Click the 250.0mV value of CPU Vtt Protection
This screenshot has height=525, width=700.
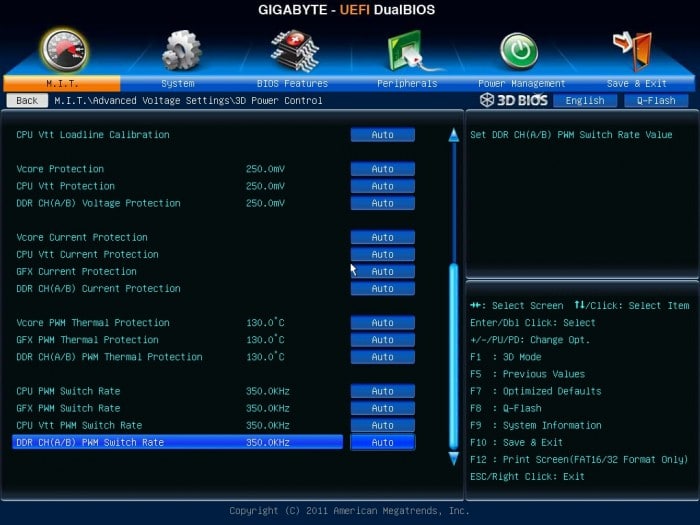[265, 186]
